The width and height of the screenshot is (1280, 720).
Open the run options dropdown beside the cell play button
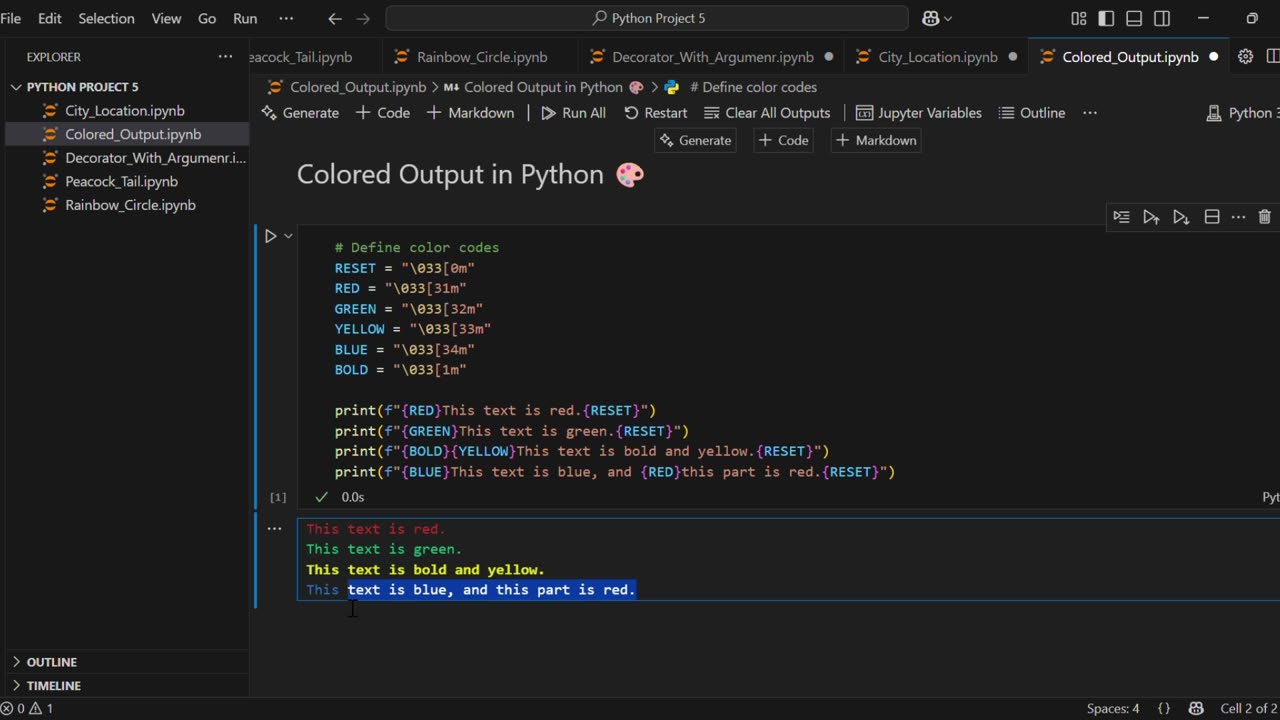288,236
